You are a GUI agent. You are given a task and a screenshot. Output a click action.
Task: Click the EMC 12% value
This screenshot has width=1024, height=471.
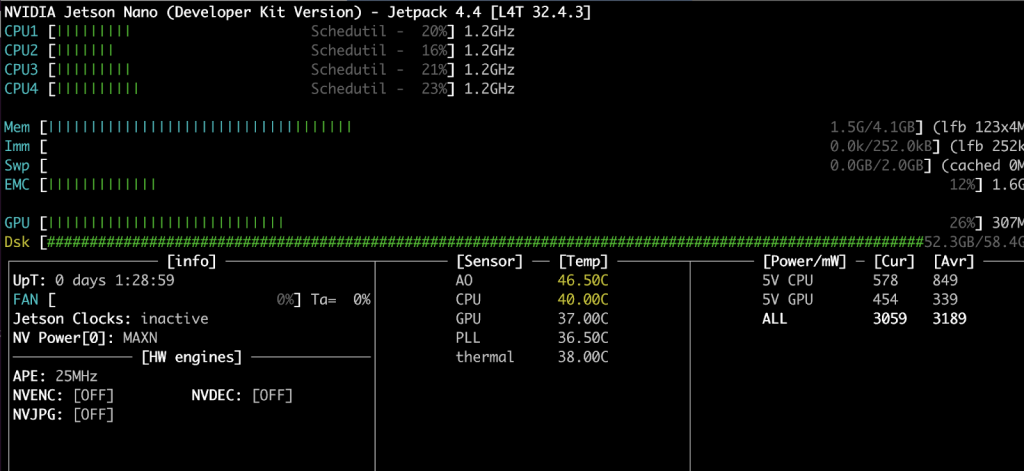pyautogui.click(x=961, y=185)
